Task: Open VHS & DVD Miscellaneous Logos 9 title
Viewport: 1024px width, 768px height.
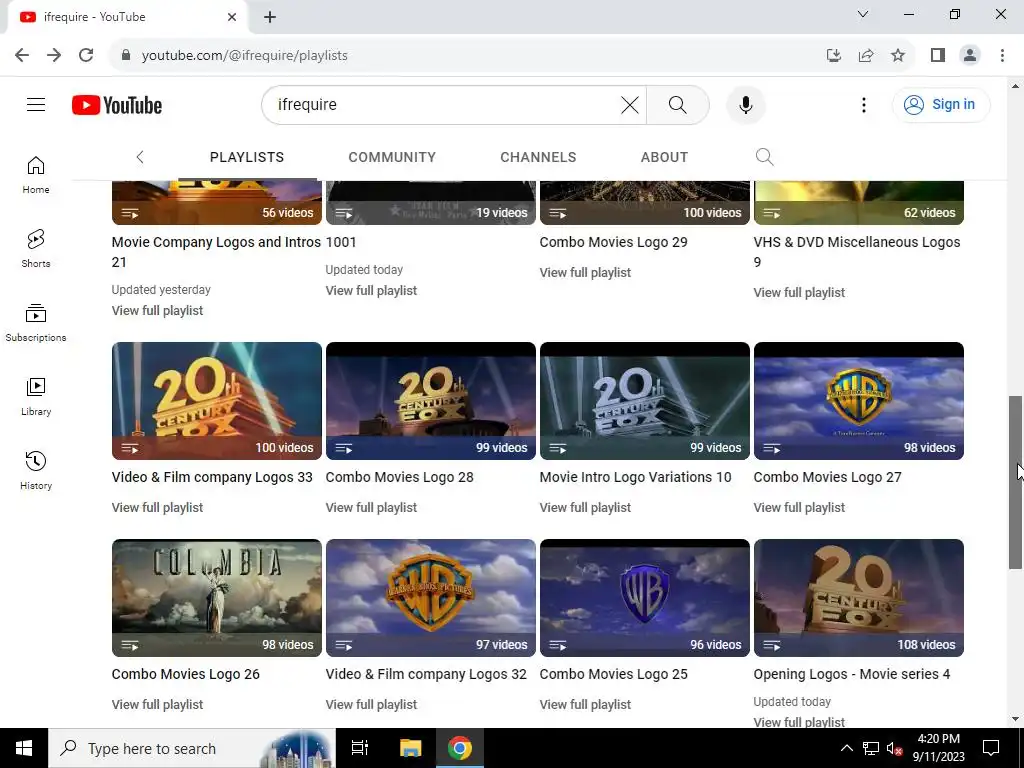Action: point(857,252)
